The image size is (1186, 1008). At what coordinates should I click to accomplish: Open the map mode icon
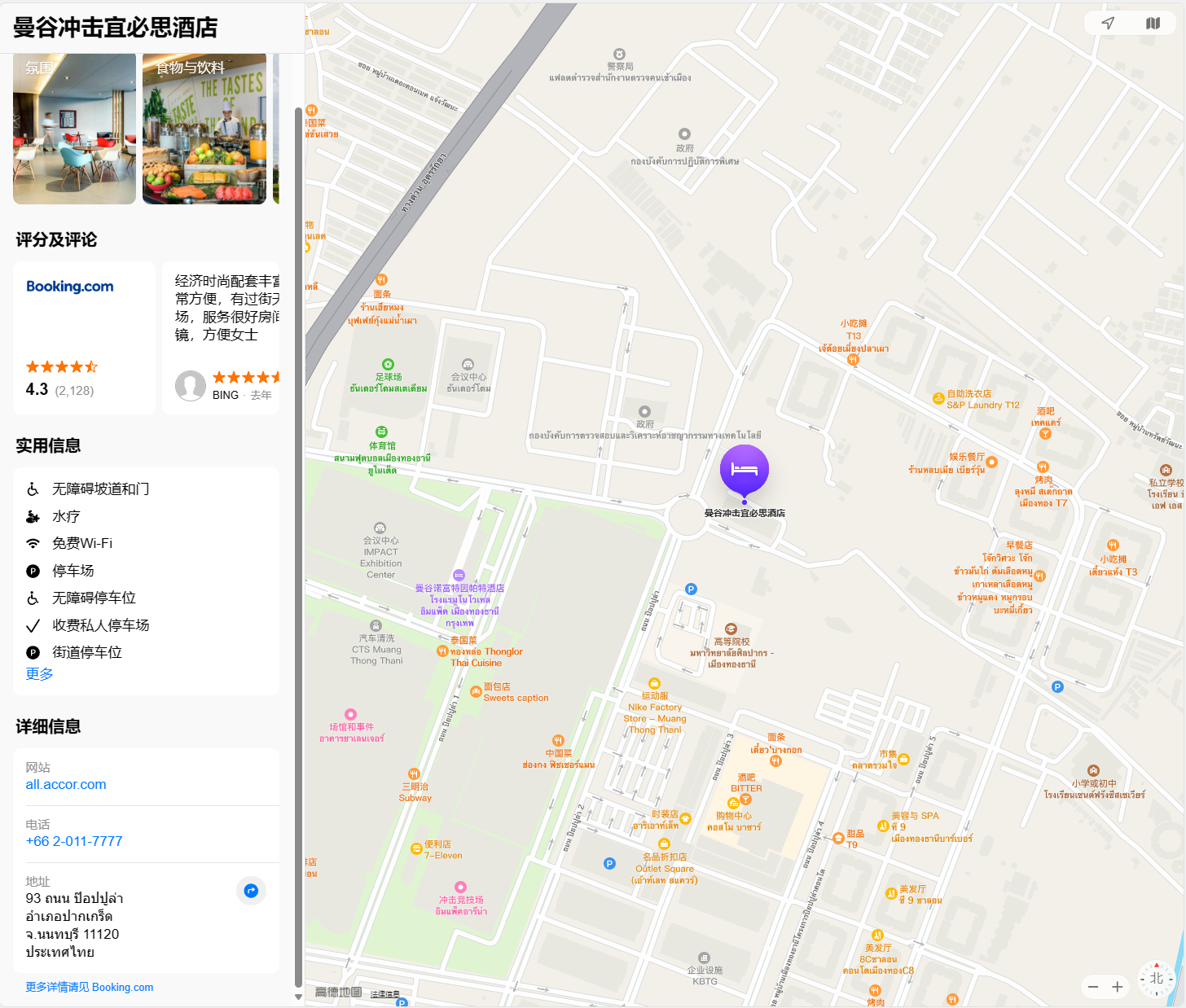pos(1153,23)
